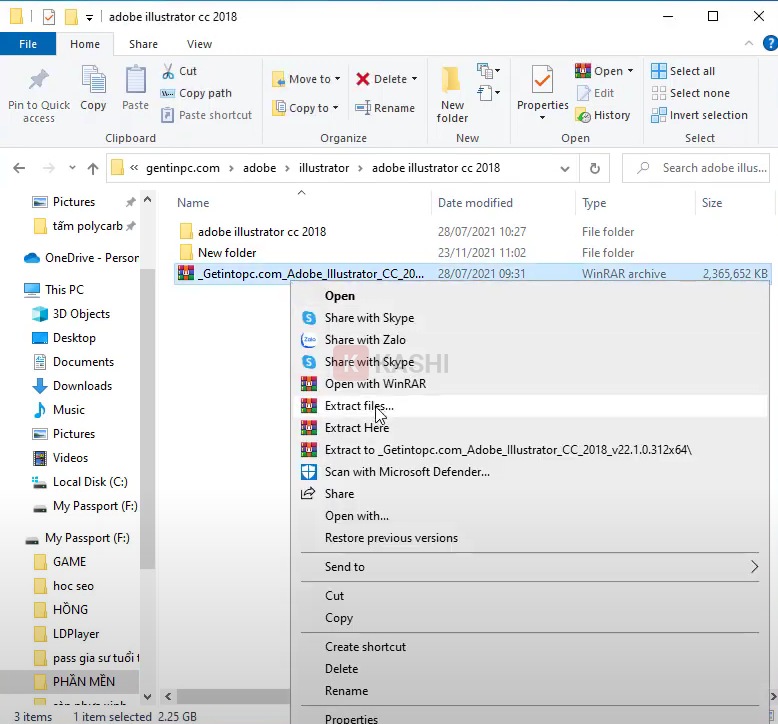The width and height of the screenshot is (778, 724).
Task: Open the Easy access dropdown icon
Action: [488, 93]
